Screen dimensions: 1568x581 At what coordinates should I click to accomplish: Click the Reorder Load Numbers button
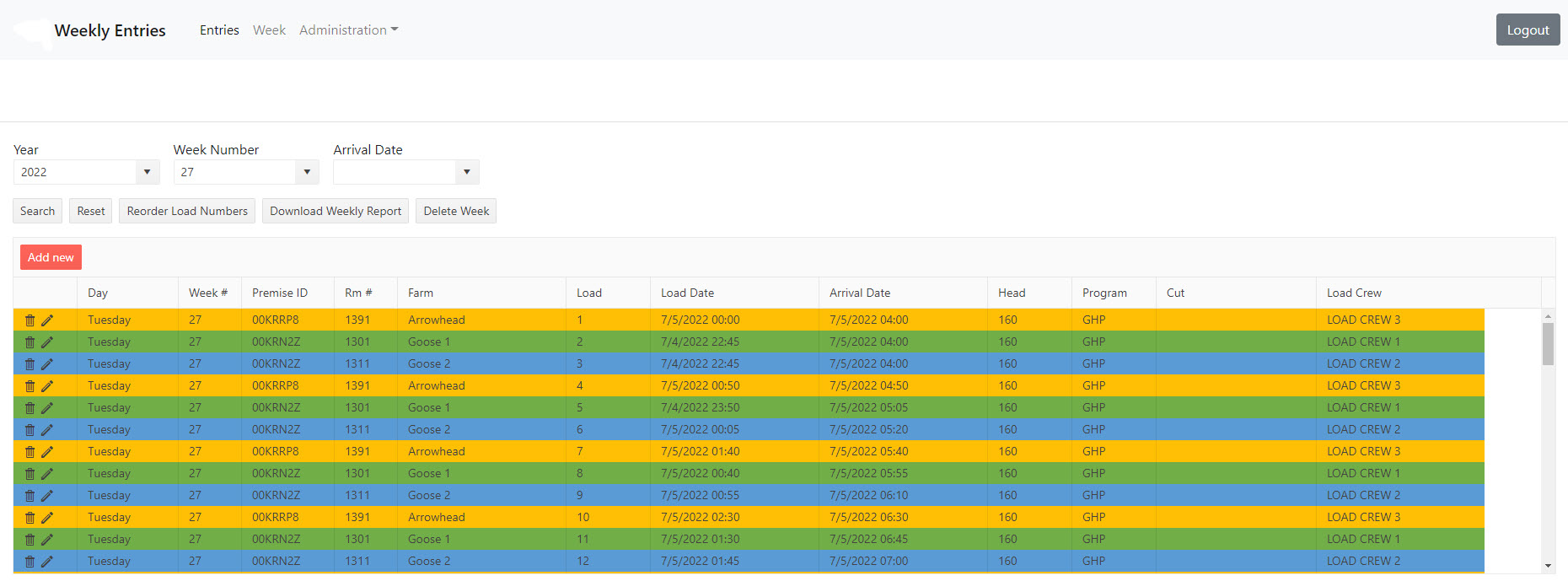point(187,211)
